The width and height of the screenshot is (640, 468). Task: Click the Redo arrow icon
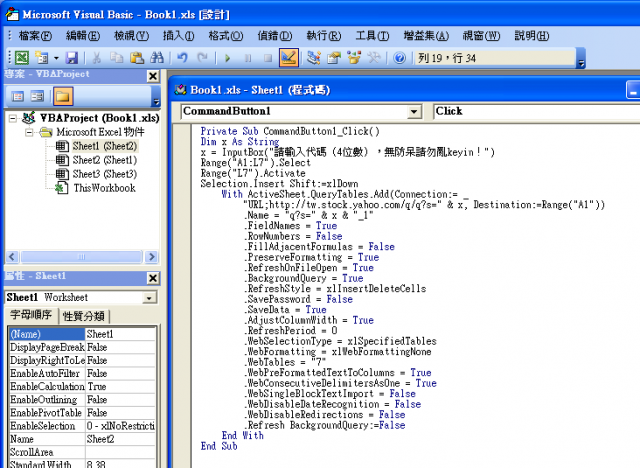coord(202,58)
